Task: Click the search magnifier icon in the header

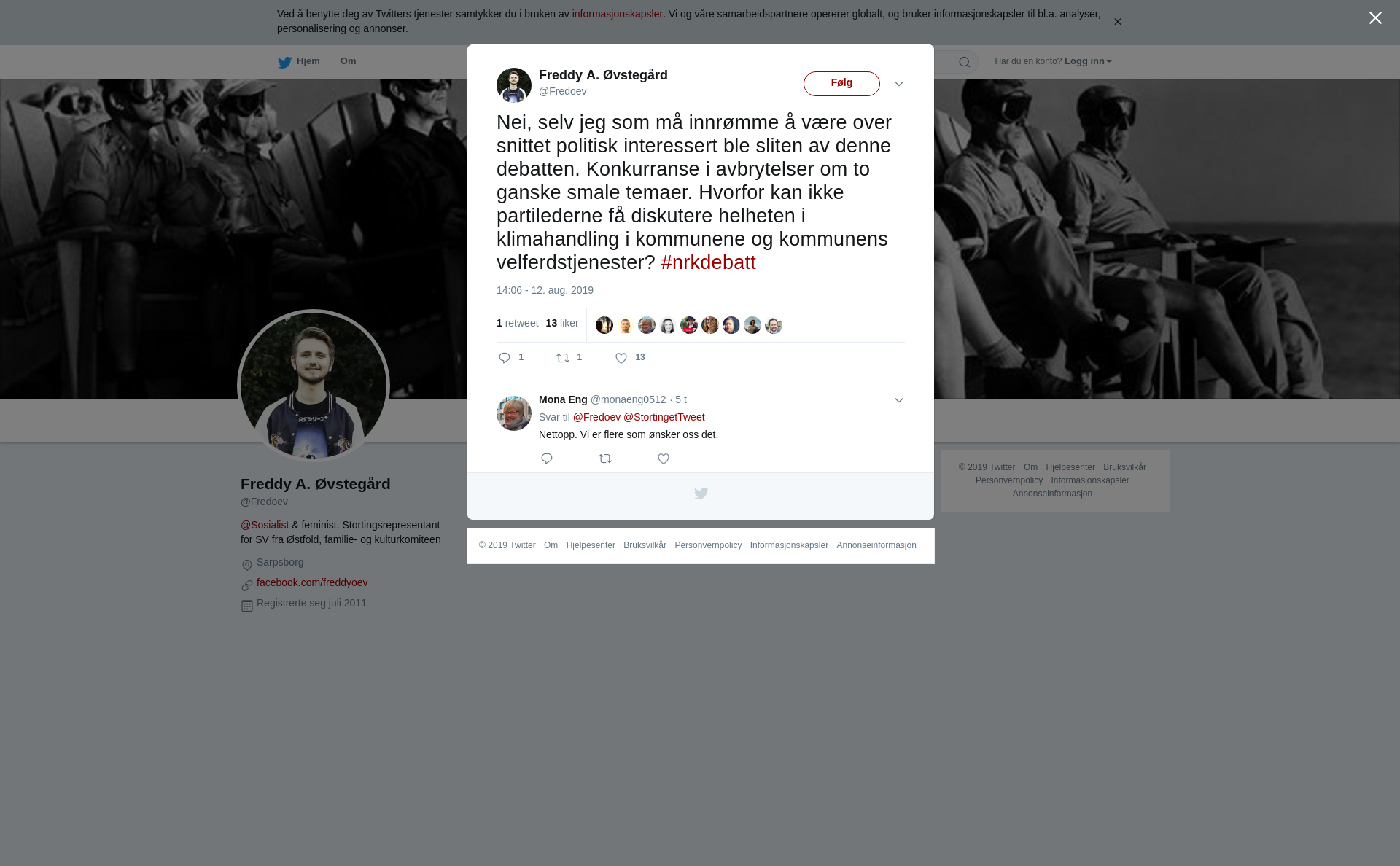Action: click(x=964, y=62)
